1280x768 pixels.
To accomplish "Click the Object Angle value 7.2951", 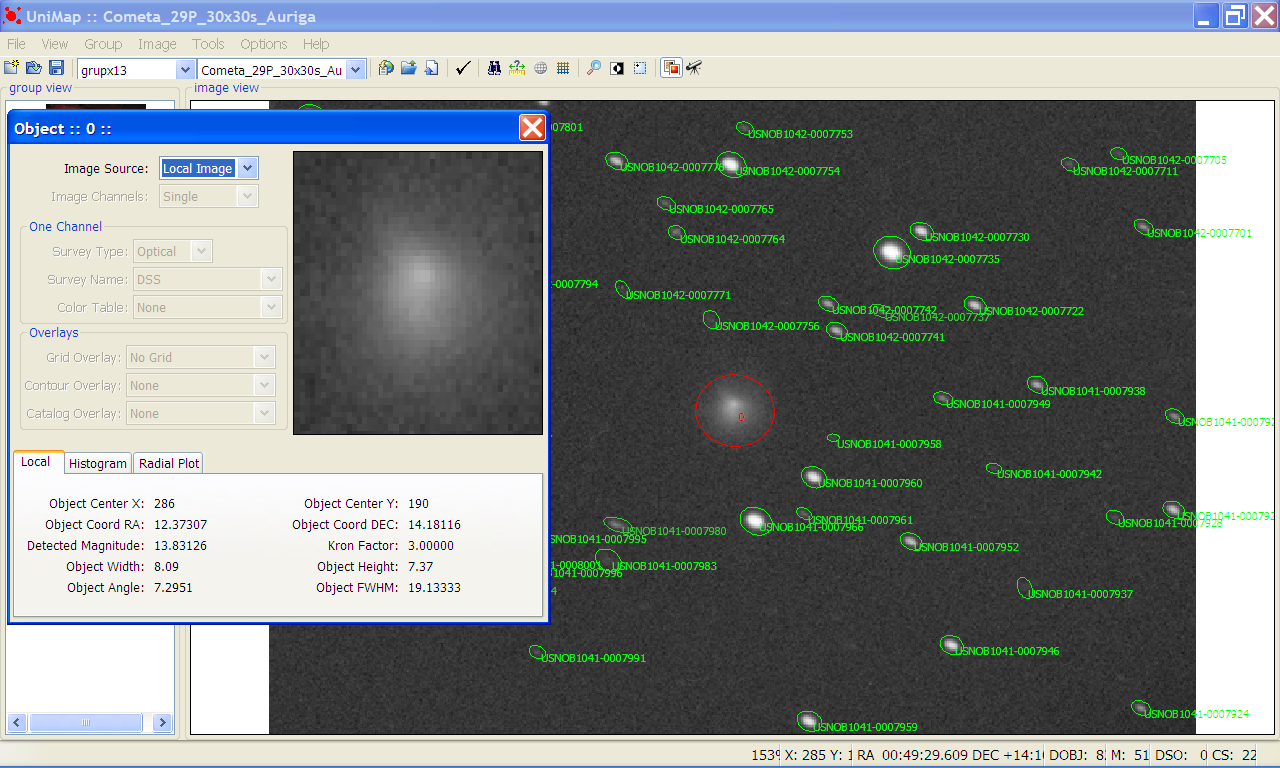I will tap(173, 588).
